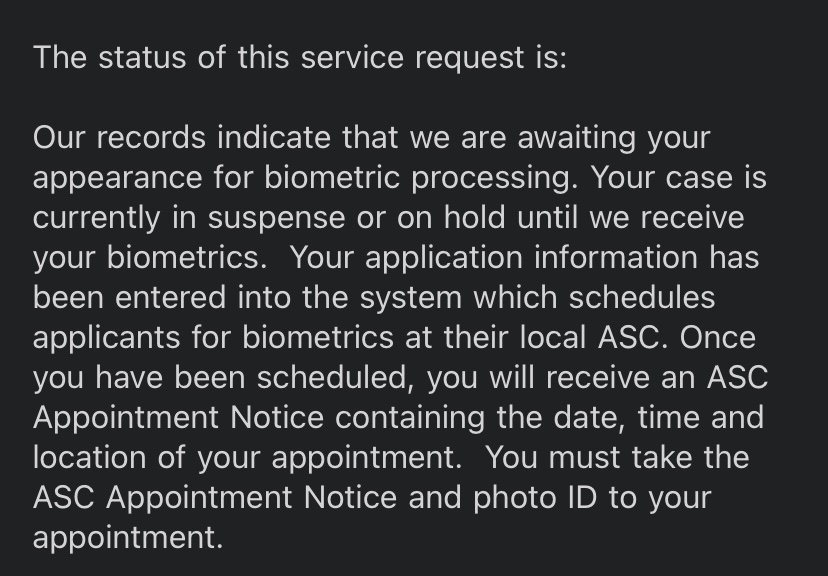Click the words 'which schedules'

coord(594,298)
